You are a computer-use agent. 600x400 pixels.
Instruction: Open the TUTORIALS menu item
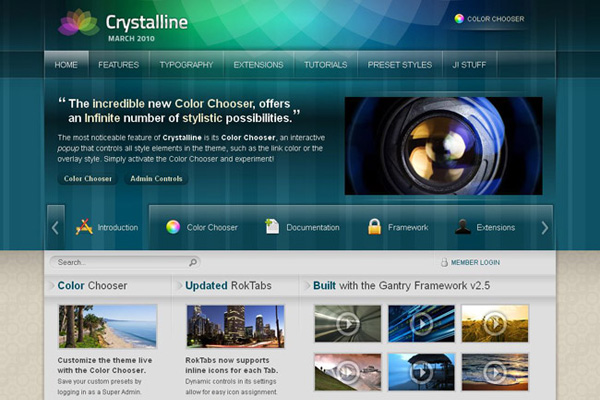coord(326,65)
